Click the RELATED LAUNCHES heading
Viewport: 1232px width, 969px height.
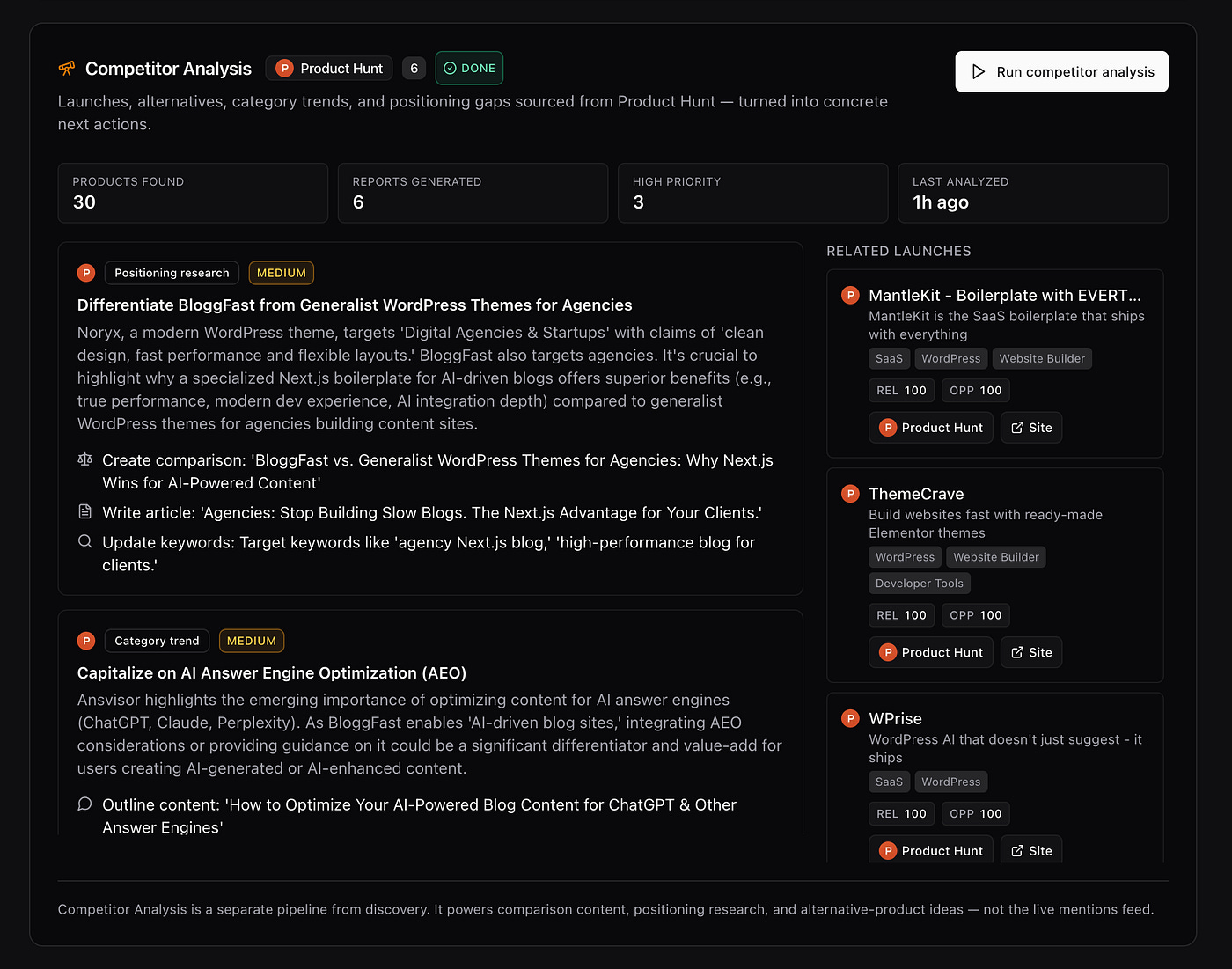[898, 251]
